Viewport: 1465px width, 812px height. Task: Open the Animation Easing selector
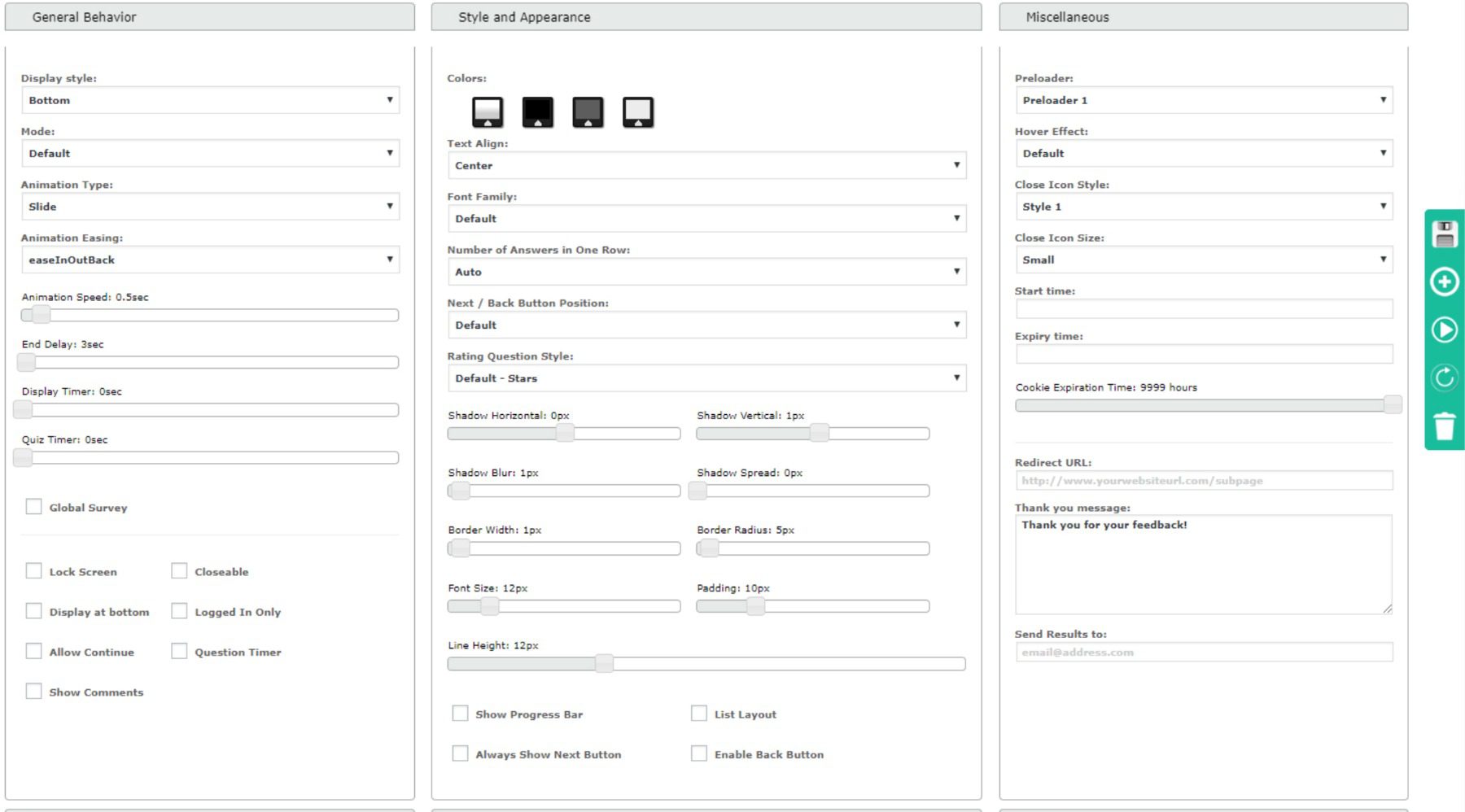210,260
